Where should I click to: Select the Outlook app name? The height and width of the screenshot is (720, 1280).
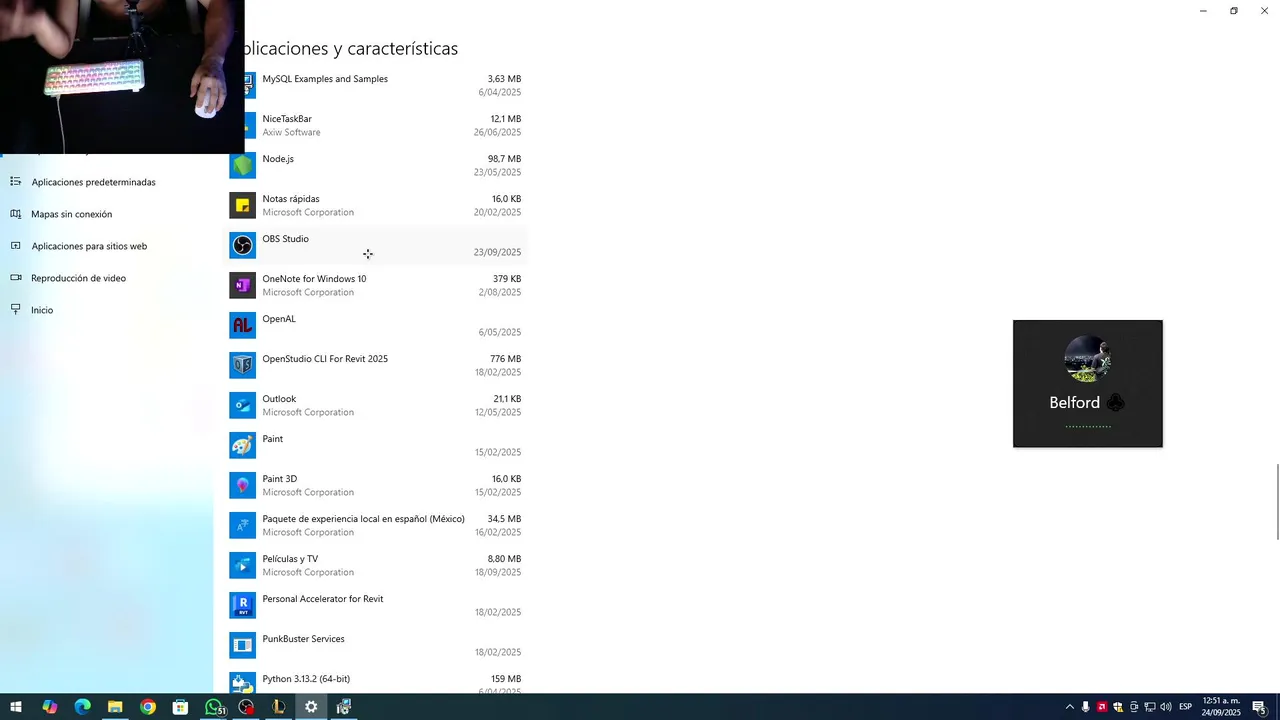point(279,399)
